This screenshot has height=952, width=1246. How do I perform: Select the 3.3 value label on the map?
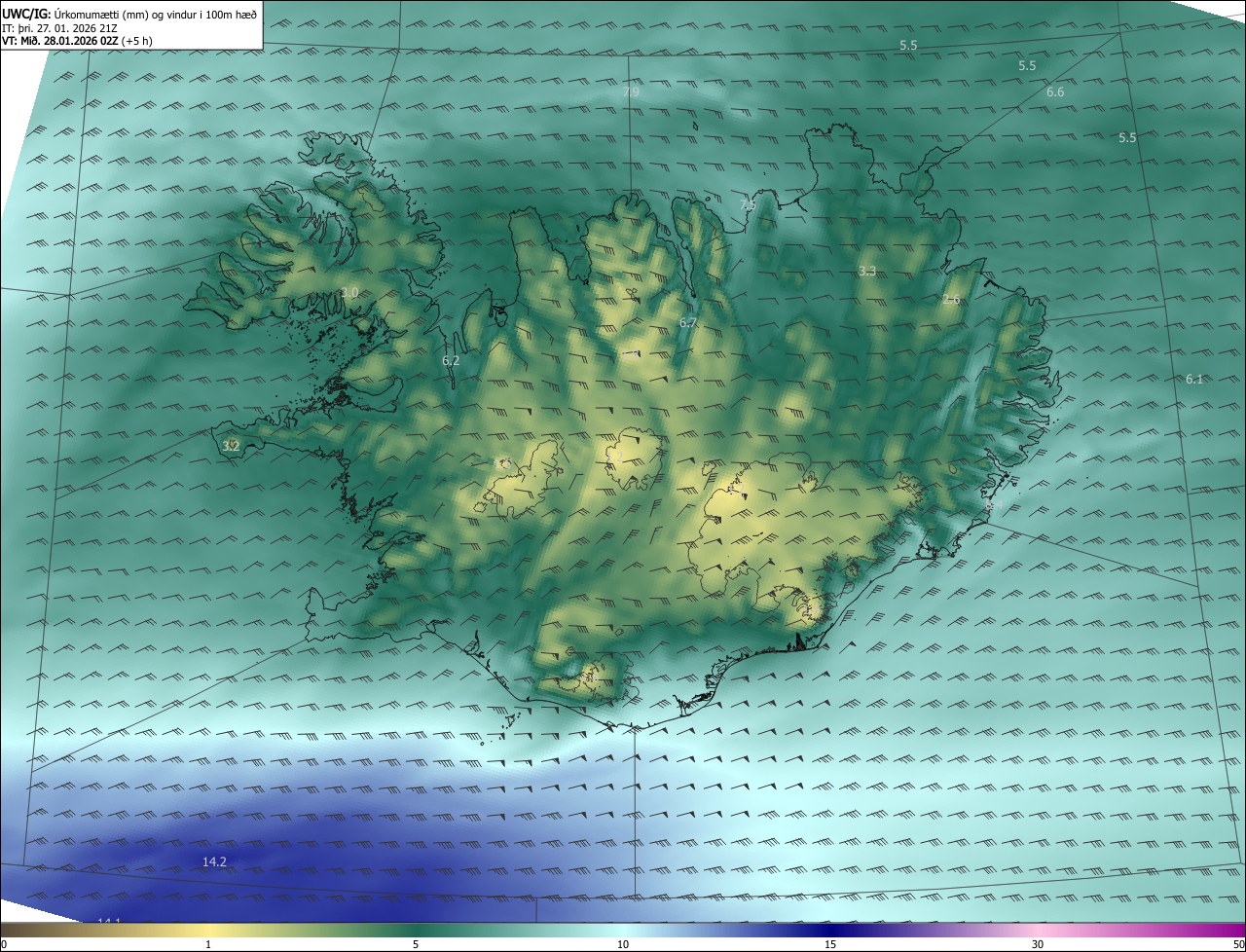click(x=867, y=271)
